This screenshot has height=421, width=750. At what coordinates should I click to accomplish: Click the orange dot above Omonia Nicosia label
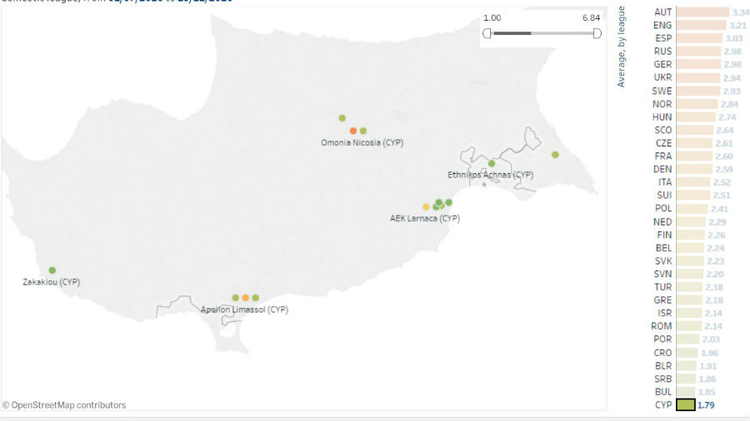(x=353, y=131)
